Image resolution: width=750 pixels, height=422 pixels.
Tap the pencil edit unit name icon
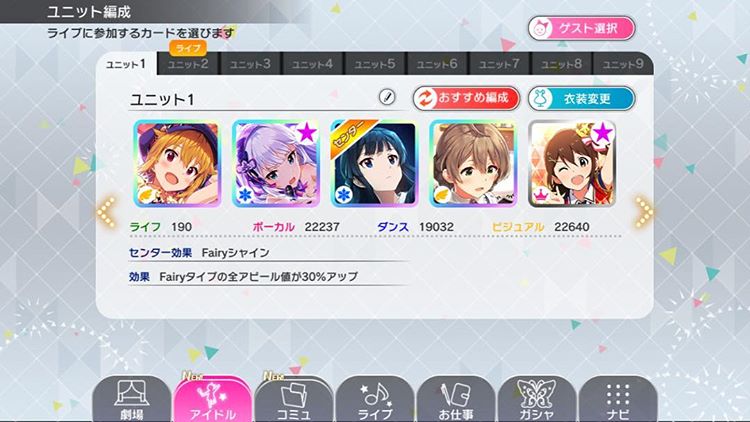click(x=387, y=97)
